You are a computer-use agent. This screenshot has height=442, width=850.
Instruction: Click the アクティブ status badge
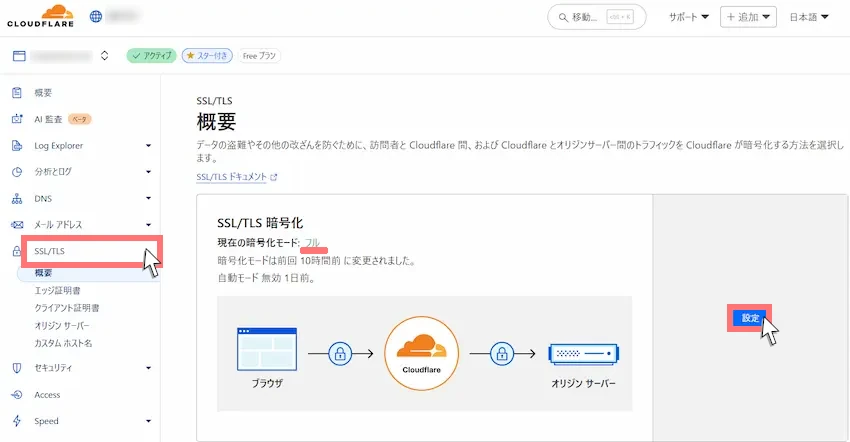coord(151,55)
